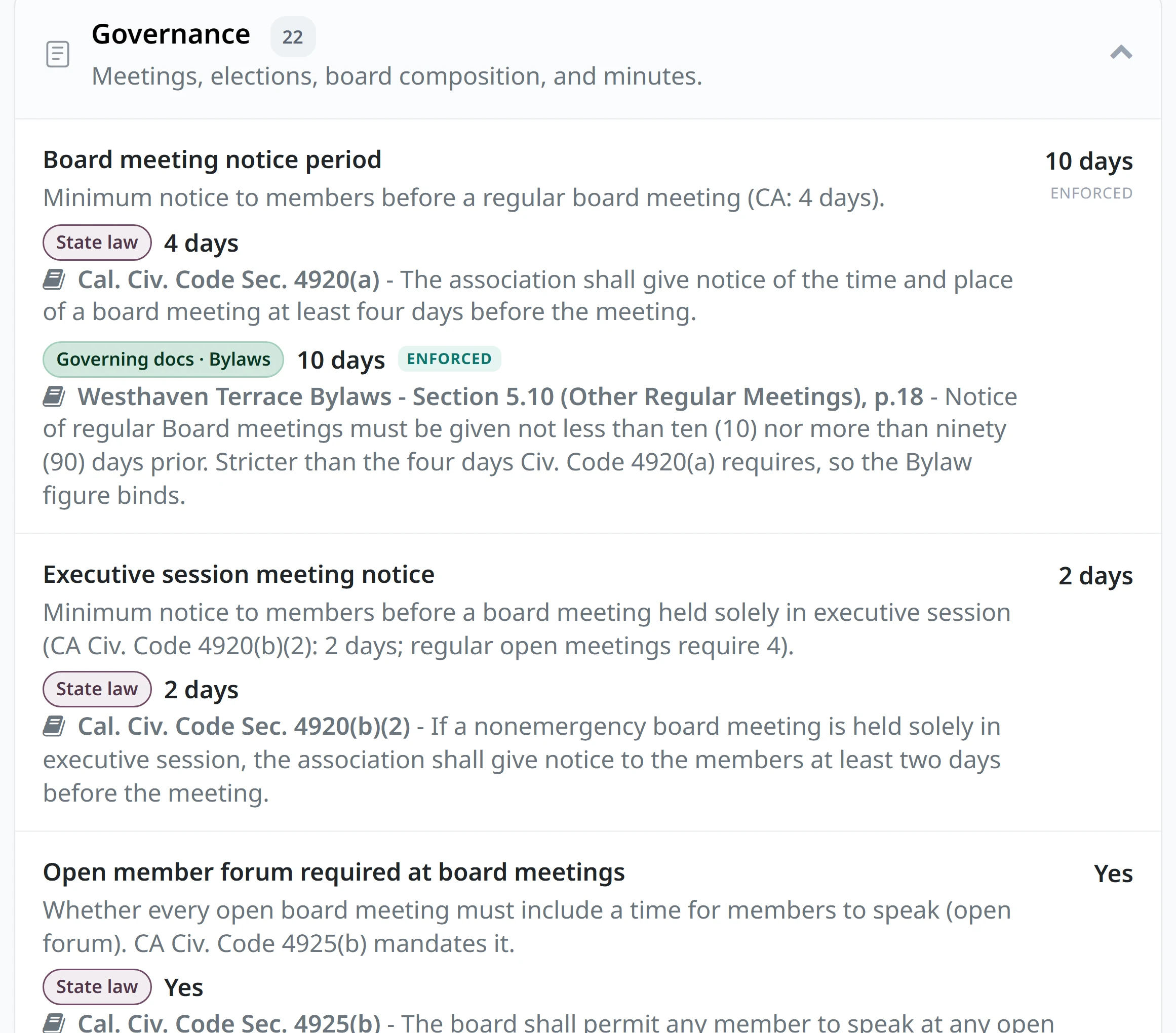The height and width of the screenshot is (1033, 1176).
Task: Select the Executive session meeting notice title
Action: tap(239, 575)
